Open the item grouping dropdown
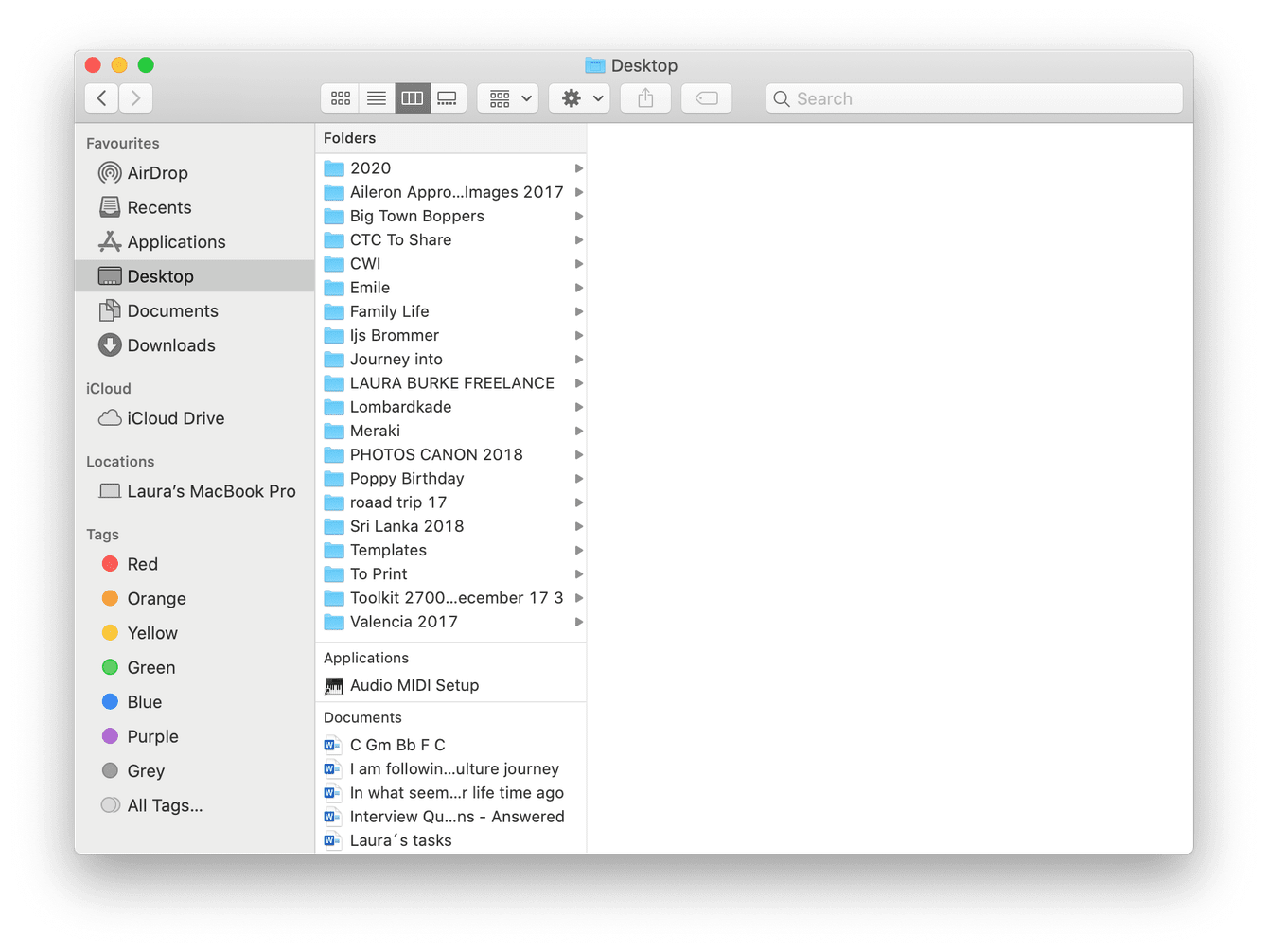This screenshot has height=952, width=1268. (507, 97)
